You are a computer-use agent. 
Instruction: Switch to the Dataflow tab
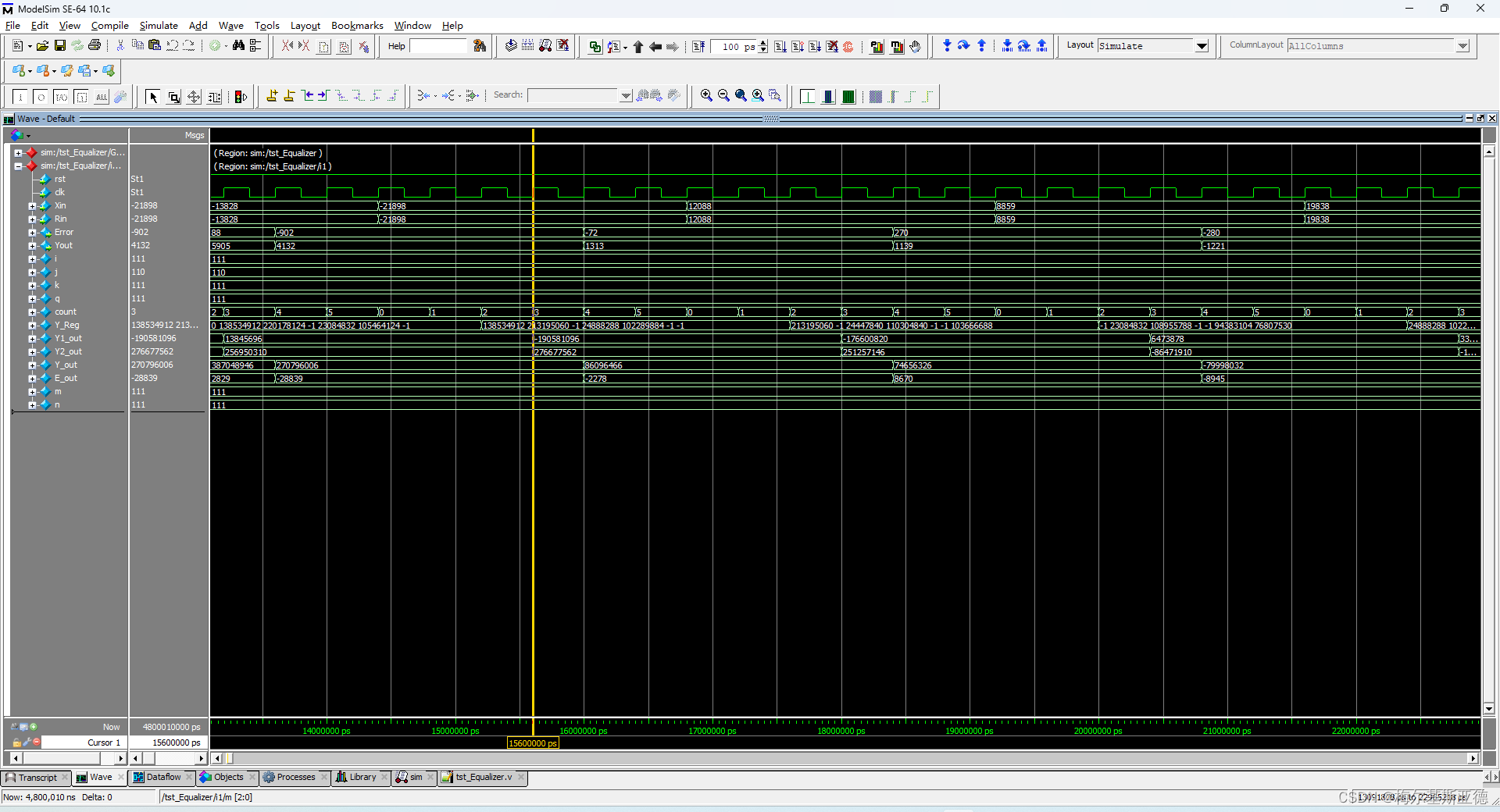coord(162,778)
